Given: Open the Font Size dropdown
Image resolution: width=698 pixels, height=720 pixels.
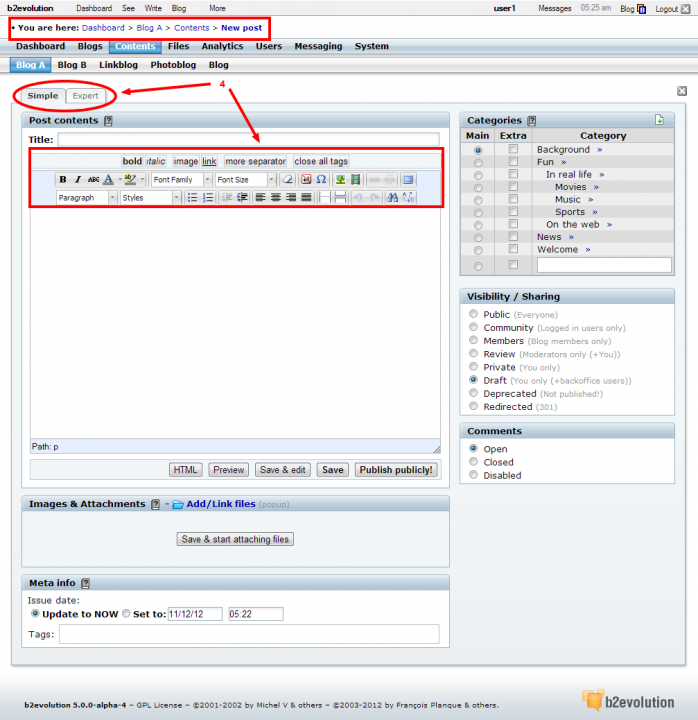Looking at the screenshot, I should [x=245, y=180].
